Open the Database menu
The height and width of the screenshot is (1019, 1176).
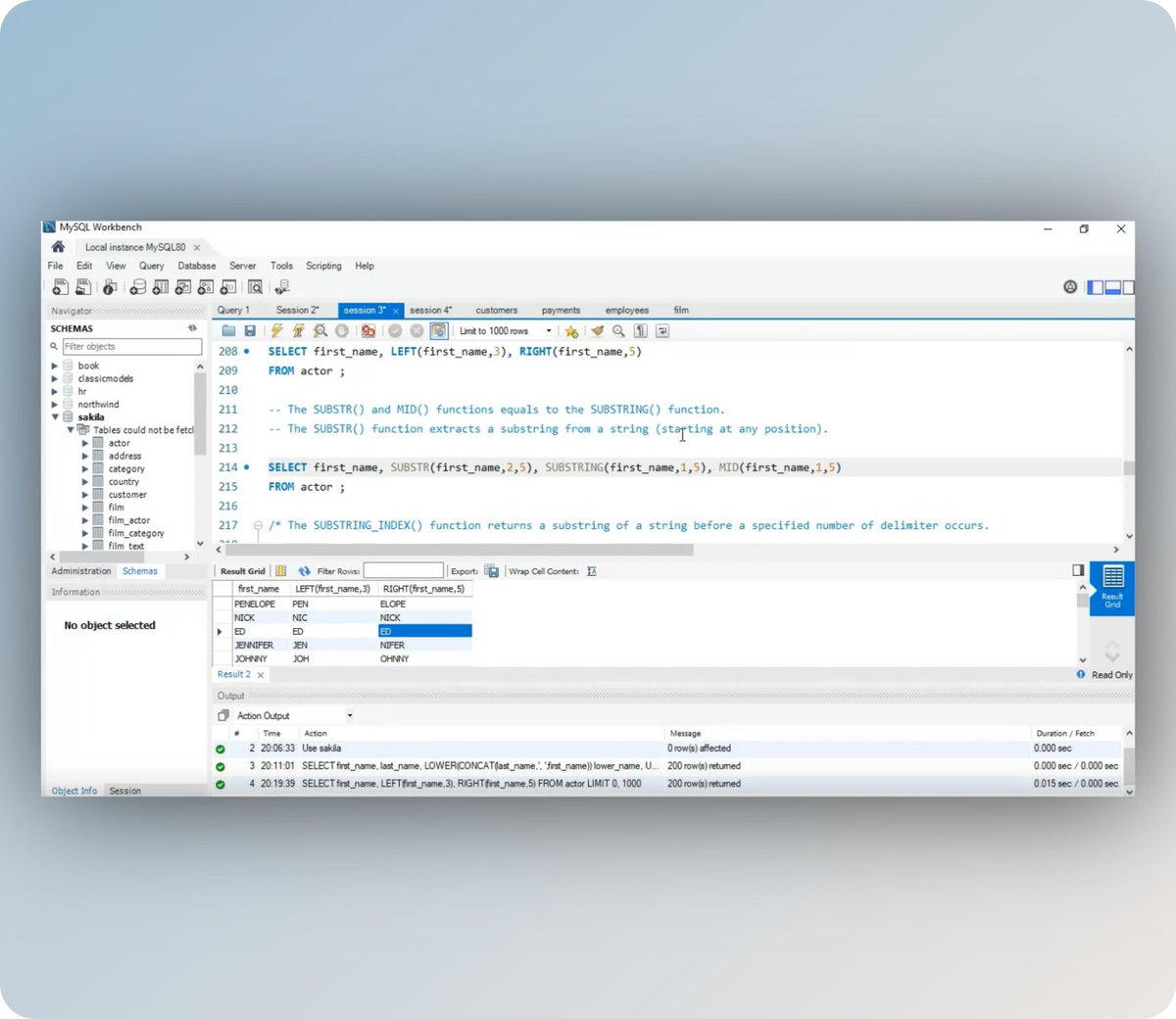click(197, 266)
